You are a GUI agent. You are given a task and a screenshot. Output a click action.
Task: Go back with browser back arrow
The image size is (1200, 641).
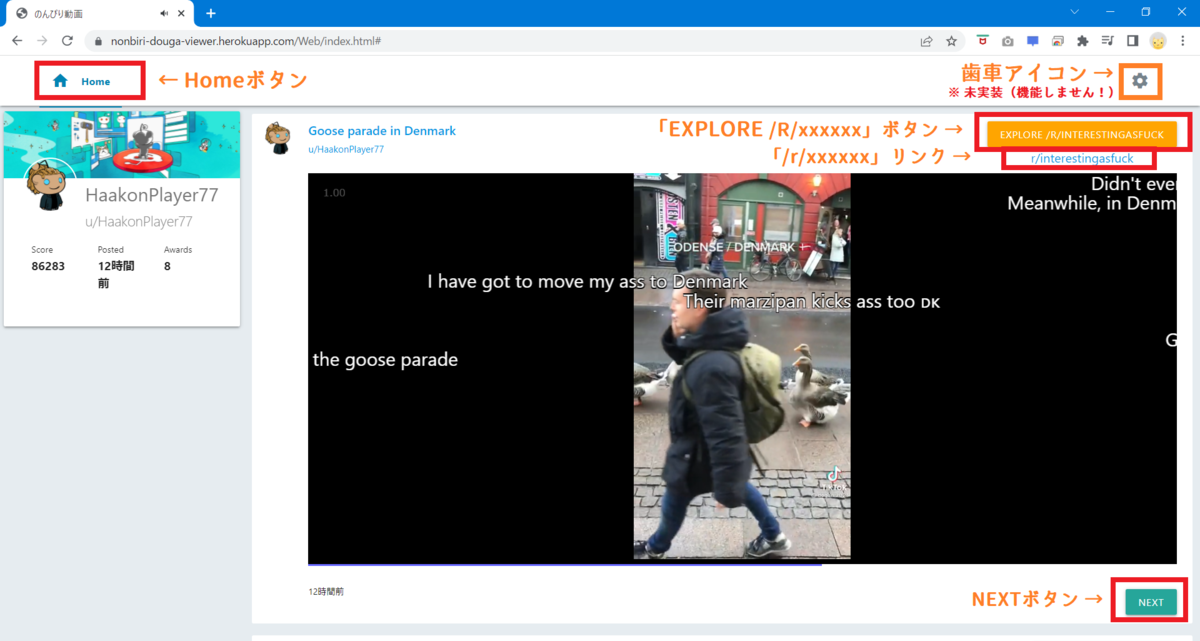17,41
